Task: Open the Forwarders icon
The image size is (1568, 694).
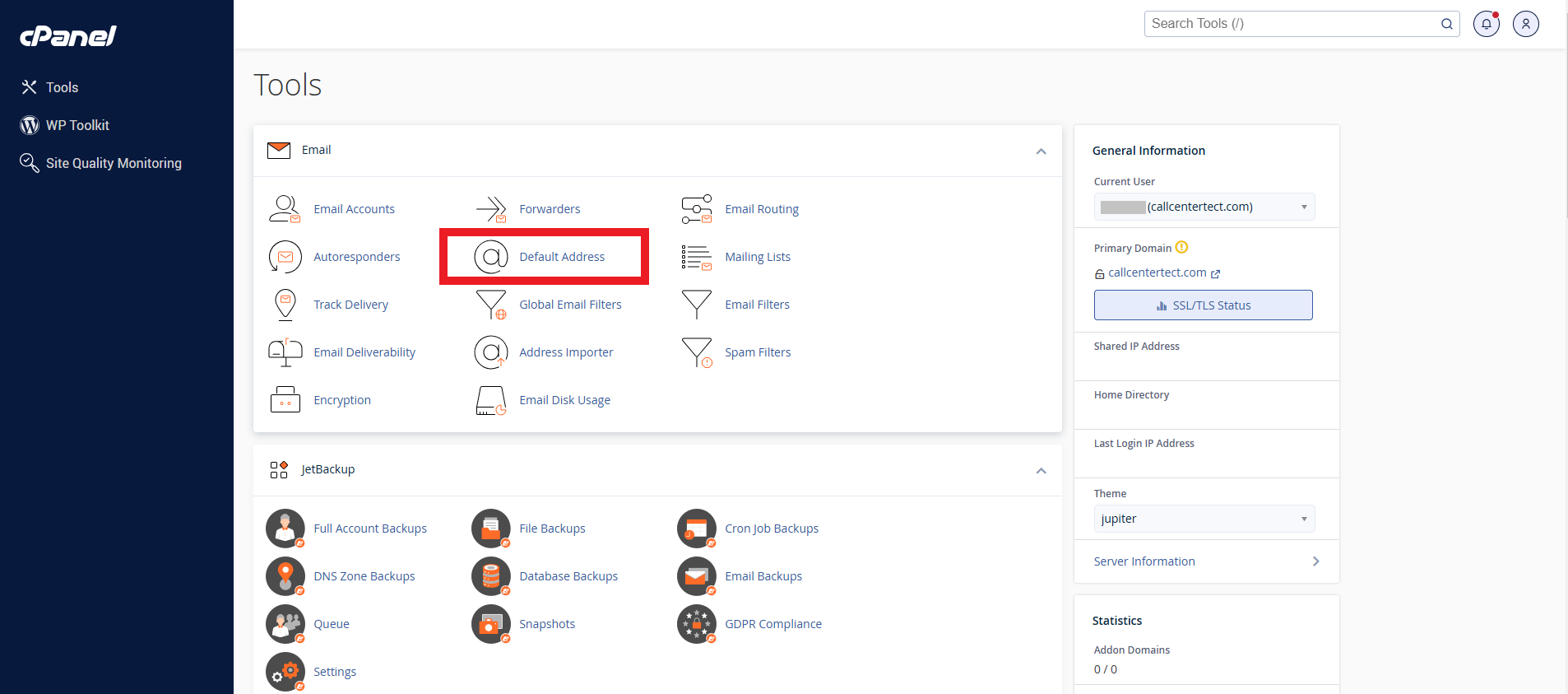Action: point(491,209)
